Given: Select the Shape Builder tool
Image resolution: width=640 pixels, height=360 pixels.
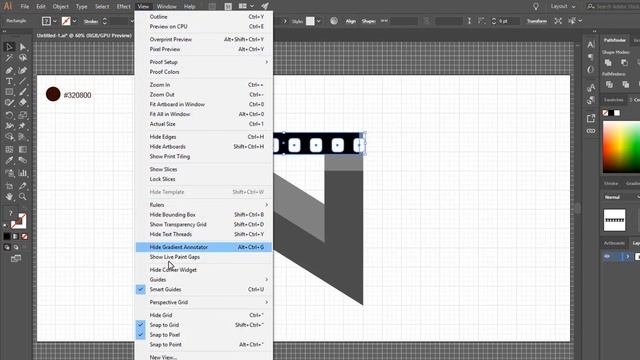Looking at the screenshot, I should [x=9, y=137].
